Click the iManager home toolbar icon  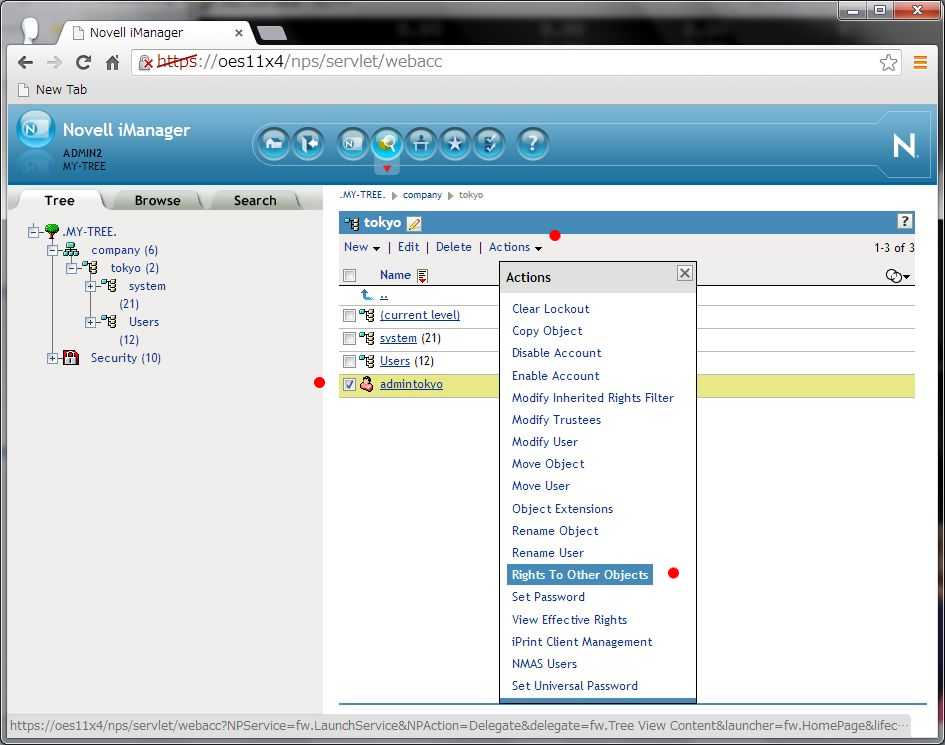click(x=274, y=143)
